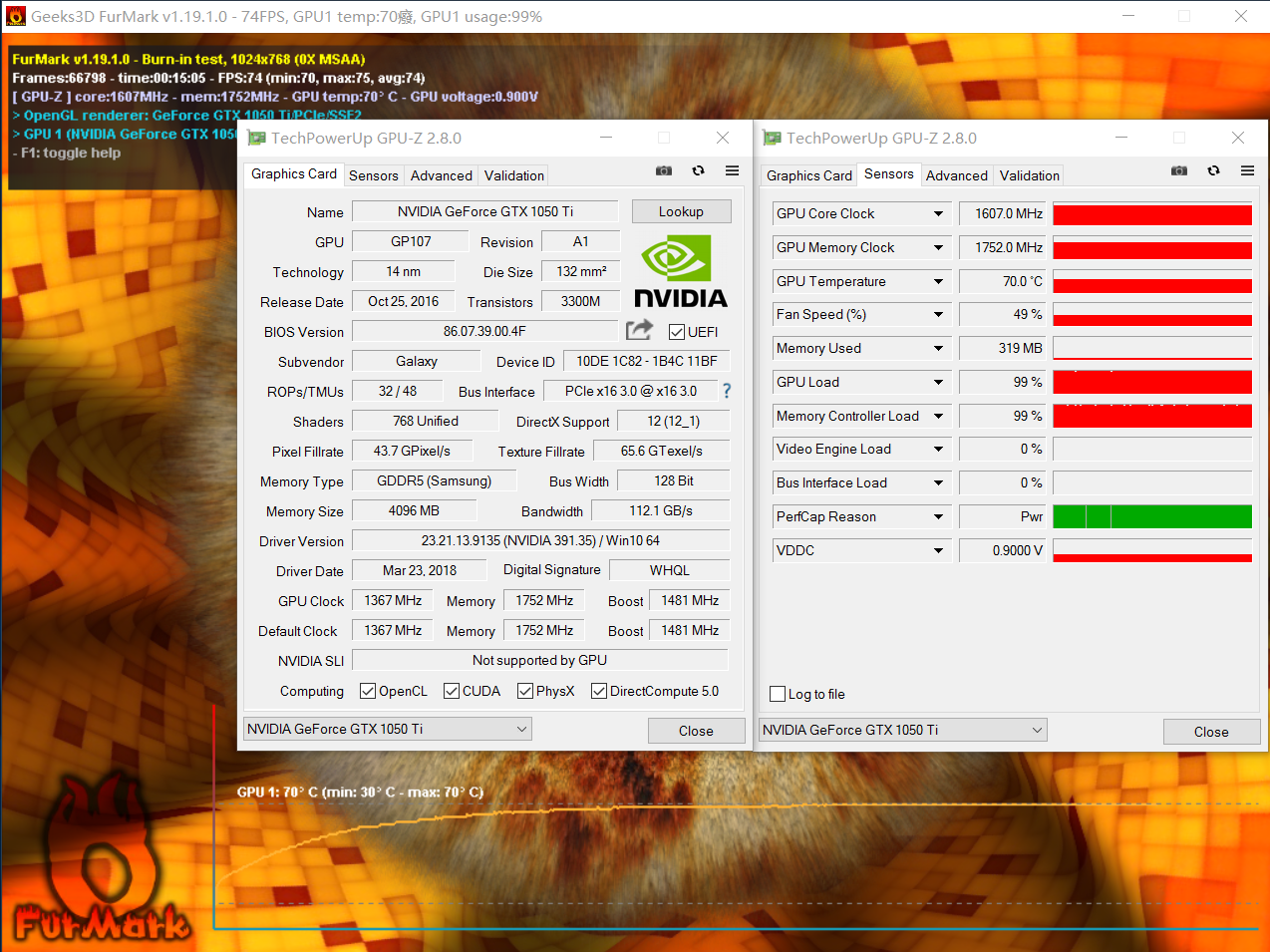Toggle the CUDA checkbox
The image size is (1270, 952).
(452, 691)
